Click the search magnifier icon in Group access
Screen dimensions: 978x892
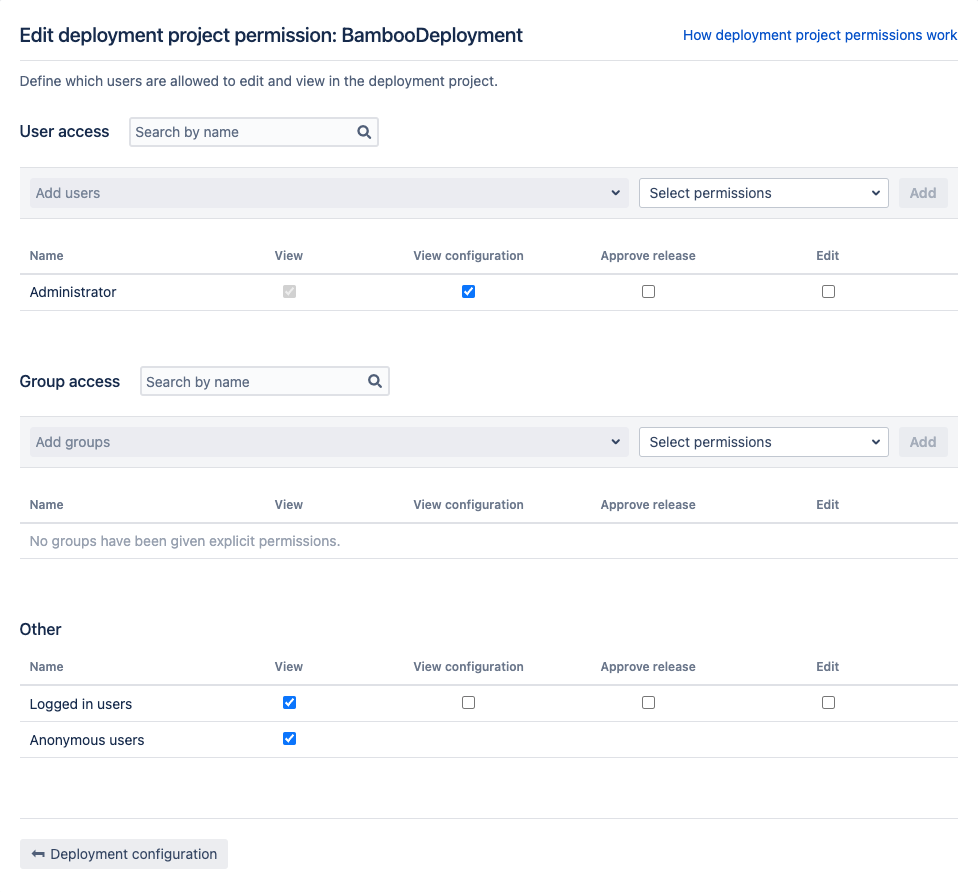tap(375, 381)
